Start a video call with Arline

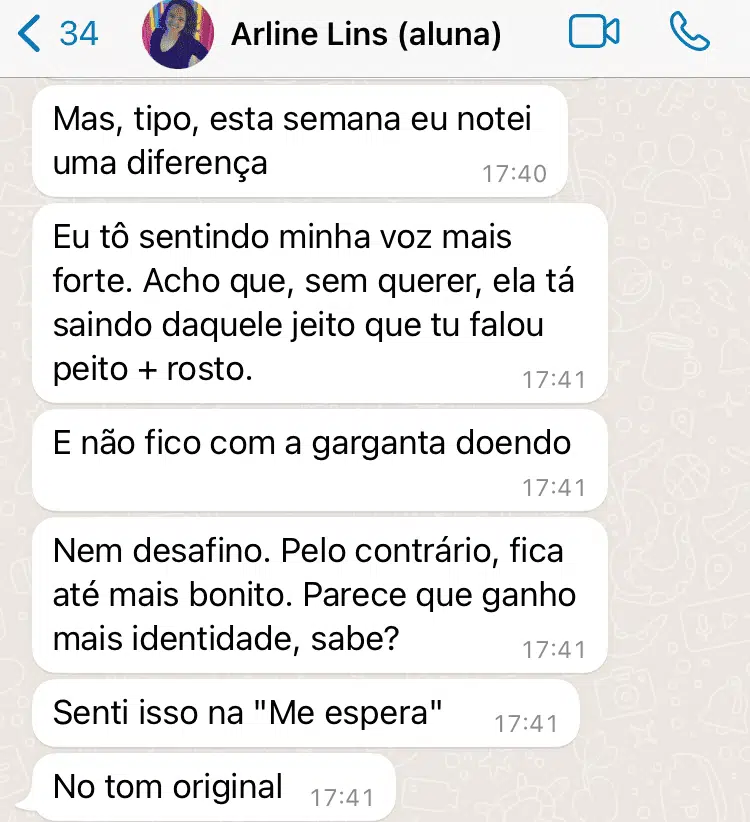click(x=594, y=32)
